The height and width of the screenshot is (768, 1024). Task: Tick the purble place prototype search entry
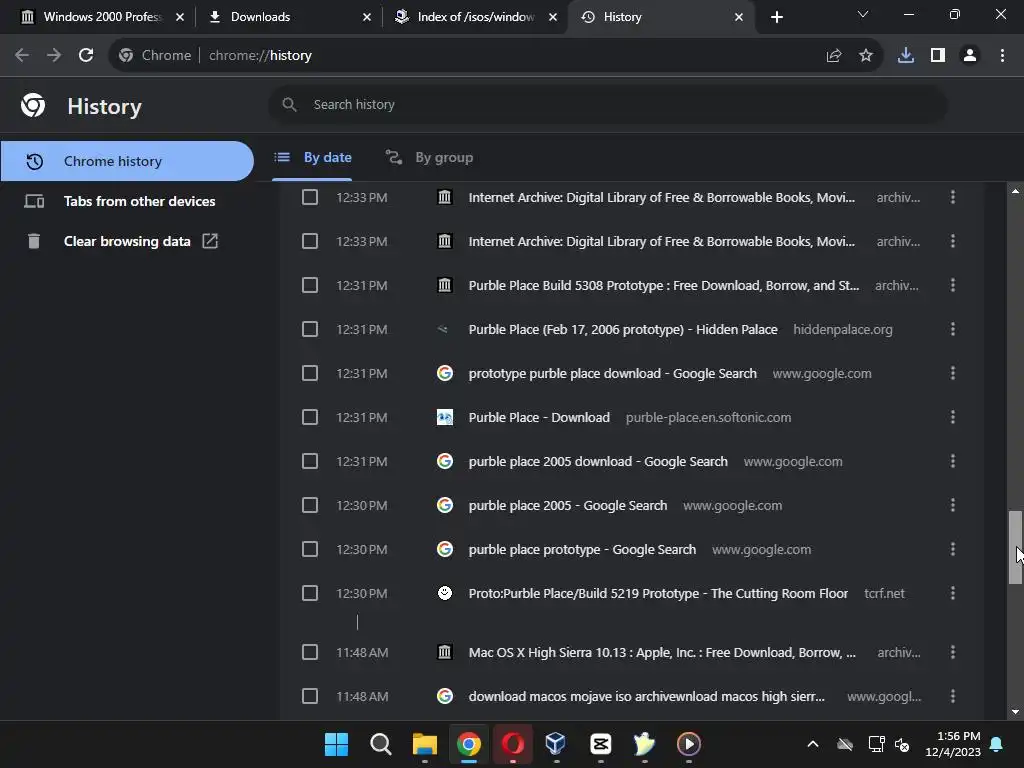(310, 549)
